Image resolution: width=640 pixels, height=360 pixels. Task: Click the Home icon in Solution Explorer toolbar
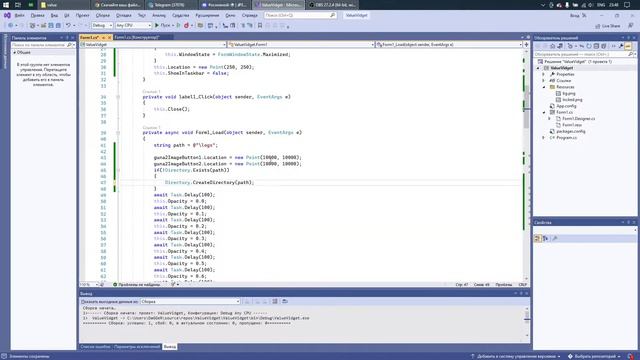[x=553, y=46]
